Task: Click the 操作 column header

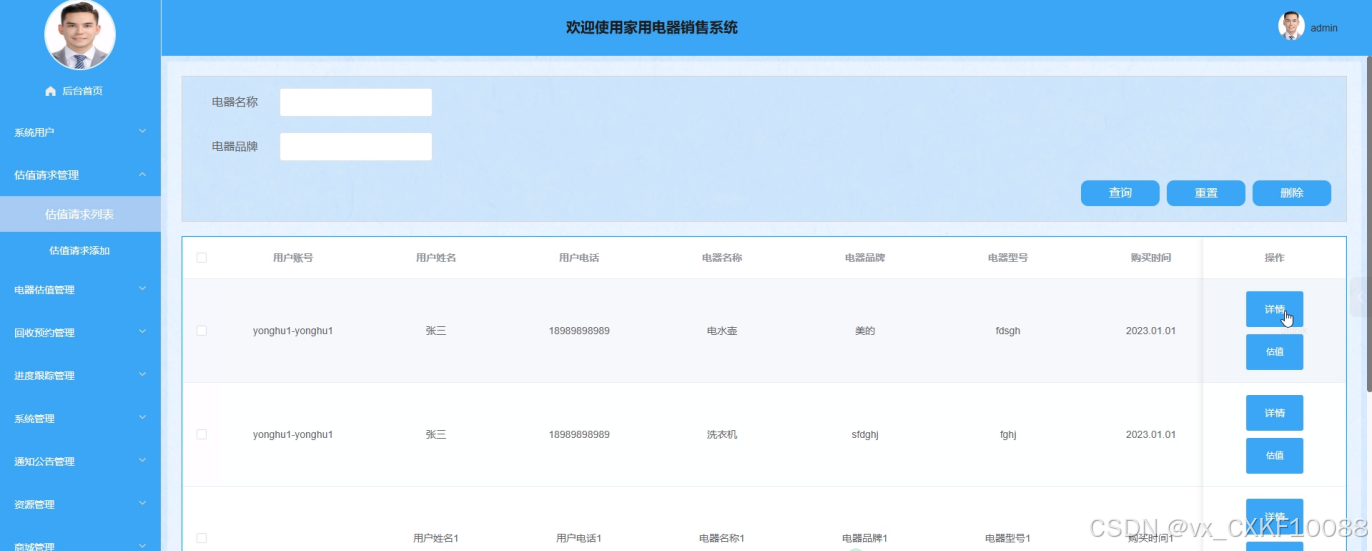Action: (1274, 258)
